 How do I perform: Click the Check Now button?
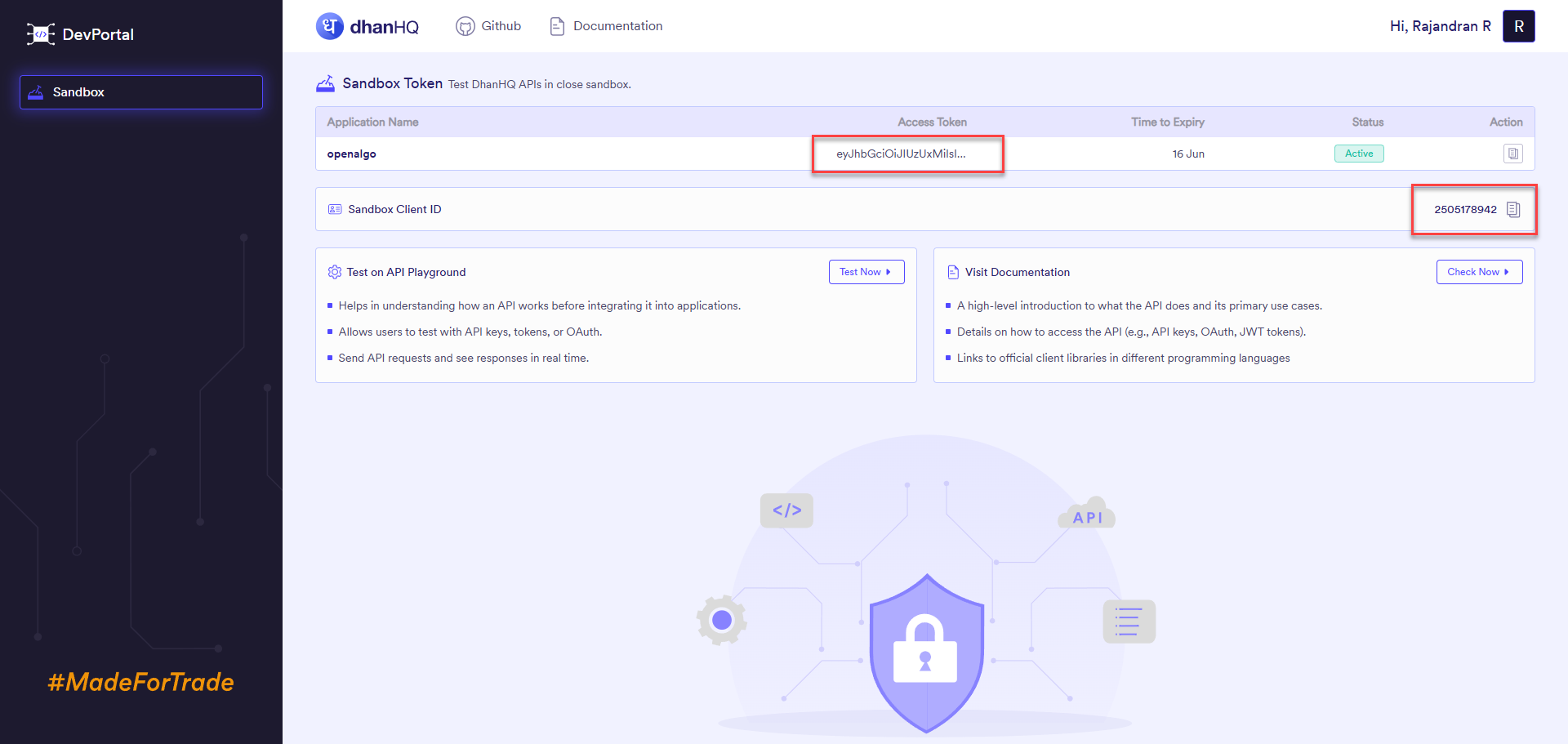tap(1480, 272)
